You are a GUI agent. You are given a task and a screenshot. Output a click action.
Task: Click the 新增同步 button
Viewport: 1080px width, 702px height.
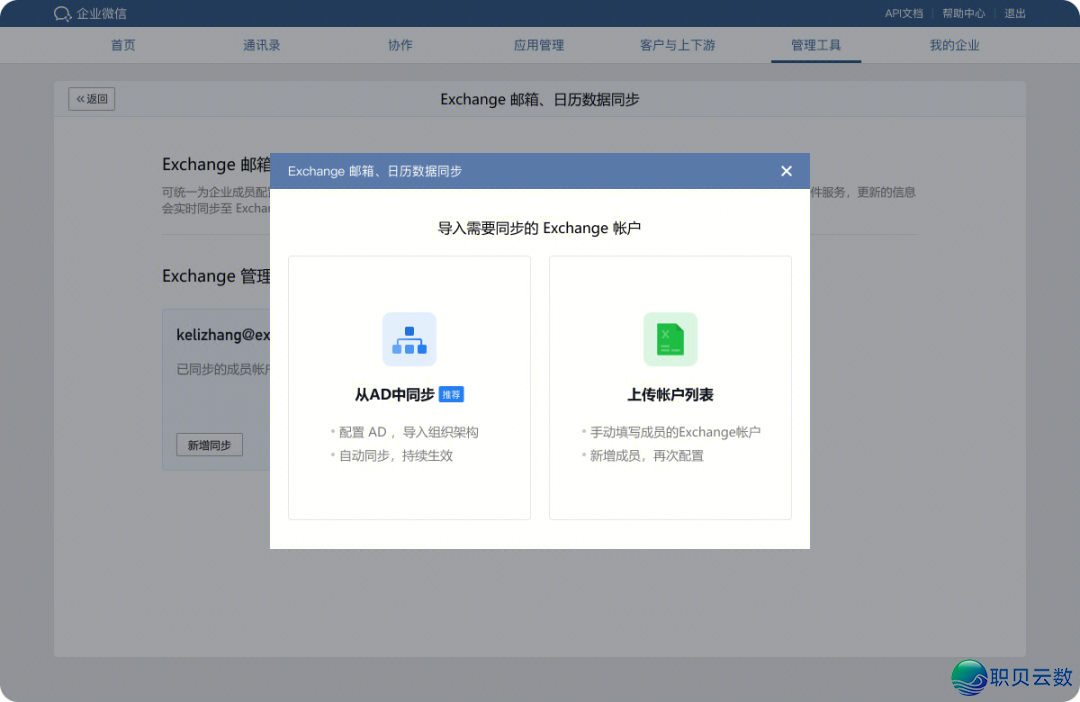point(209,444)
